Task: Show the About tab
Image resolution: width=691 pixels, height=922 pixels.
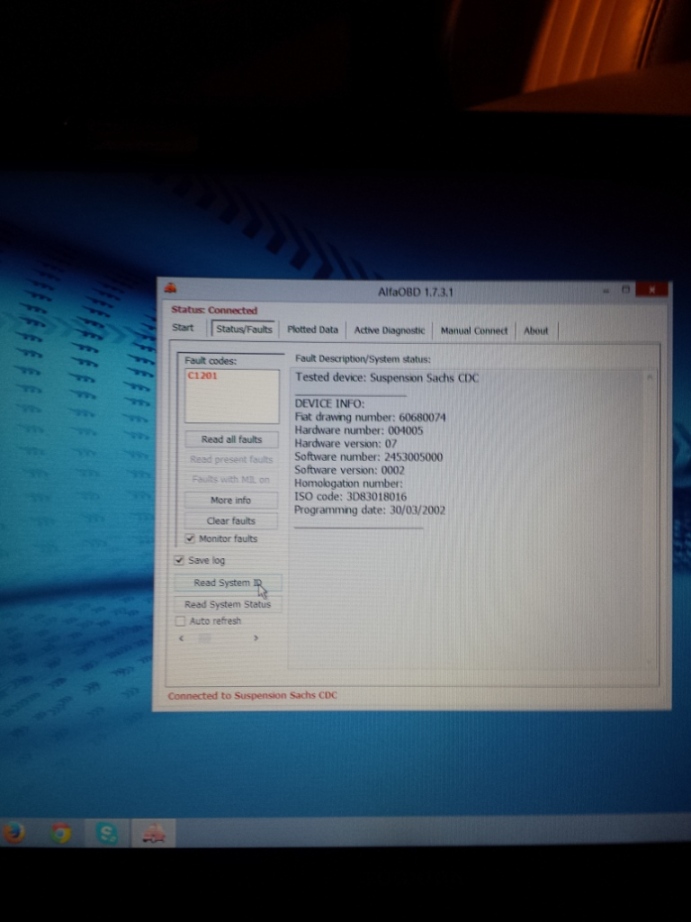Action: pos(536,331)
